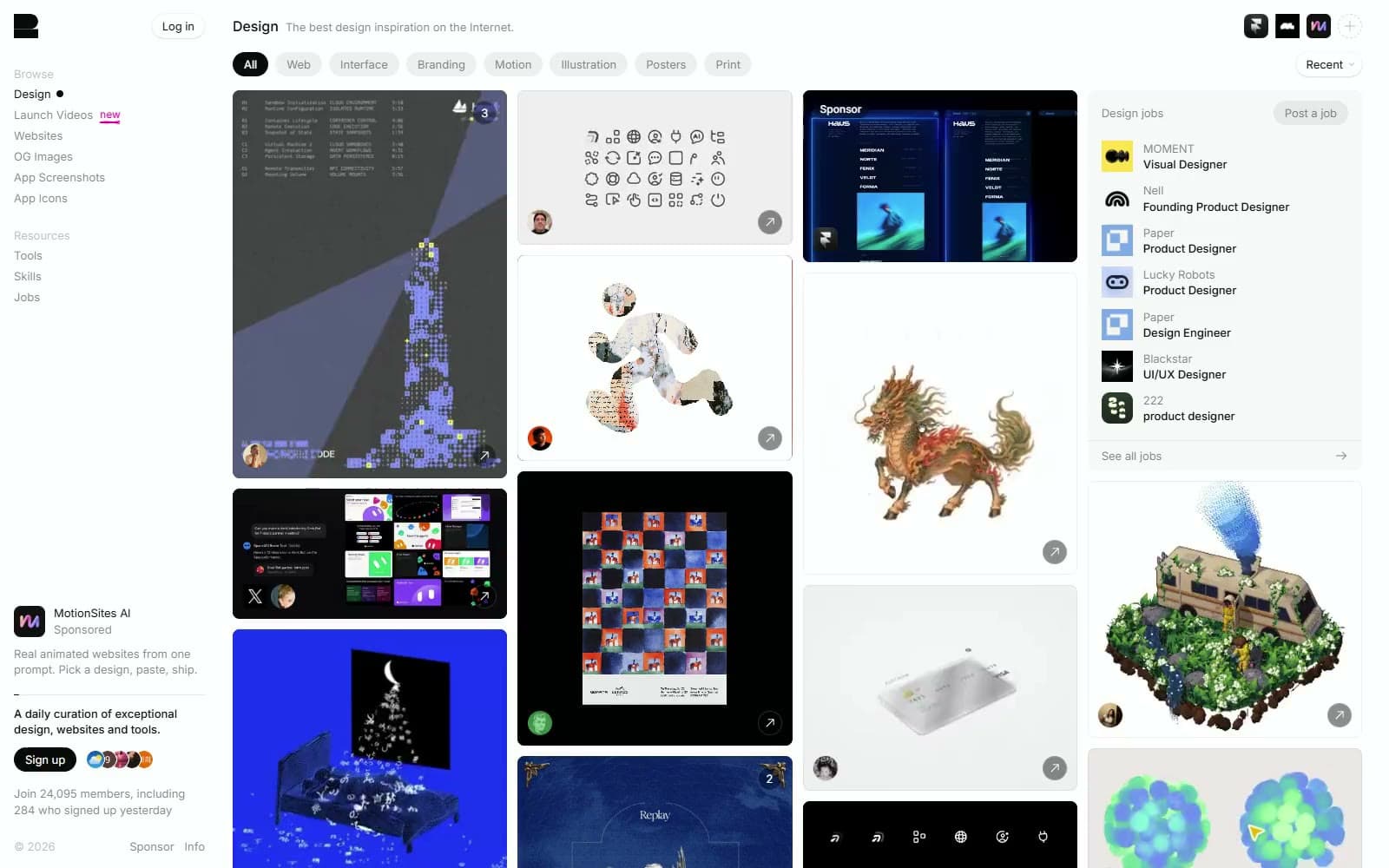
Task: Filter by Illustration category
Action: [589, 64]
